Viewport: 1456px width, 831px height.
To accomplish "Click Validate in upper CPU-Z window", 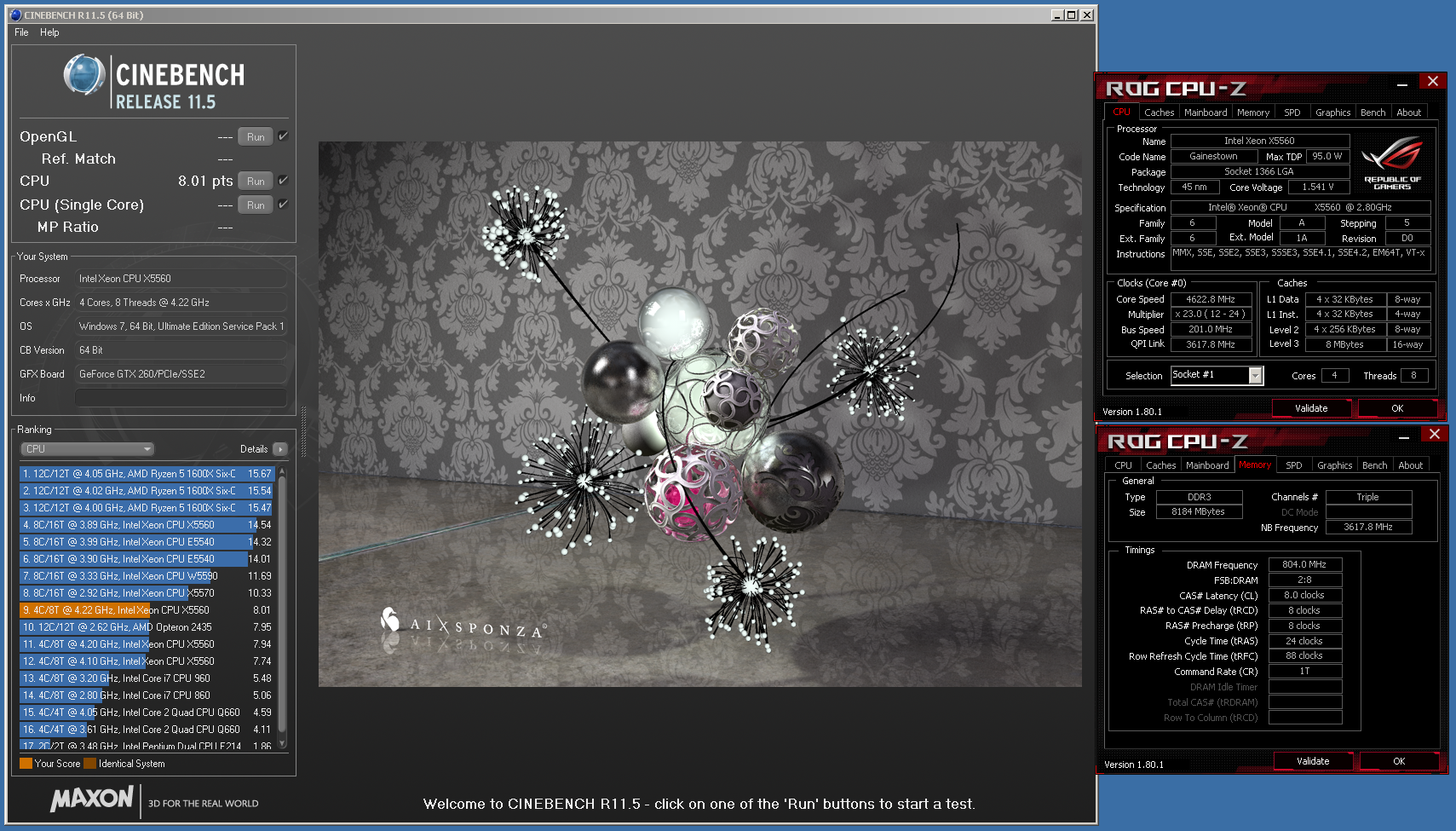I will (x=1311, y=408).
